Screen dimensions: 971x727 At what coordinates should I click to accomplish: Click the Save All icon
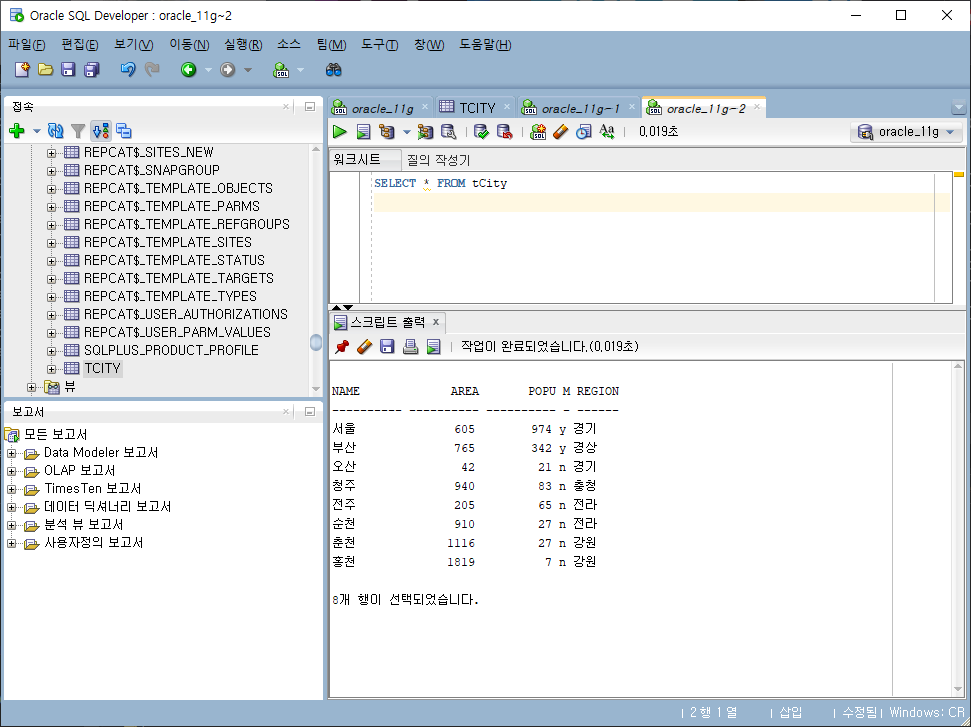pos(92,69)
